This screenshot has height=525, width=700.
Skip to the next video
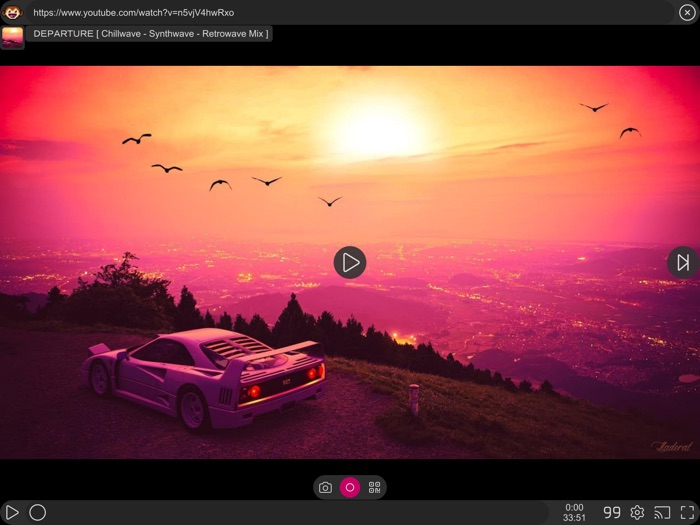coord(683,262)
